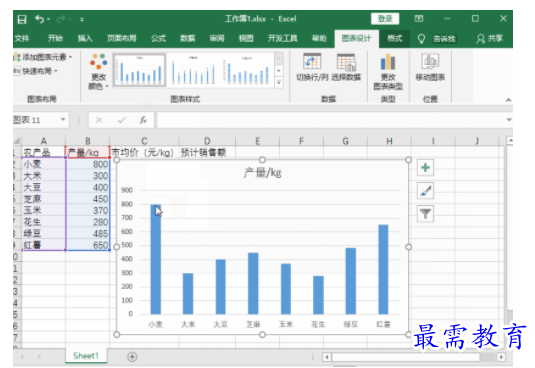Select the second chart style thumbnail

pyautogui.click(x=193, y=70)
